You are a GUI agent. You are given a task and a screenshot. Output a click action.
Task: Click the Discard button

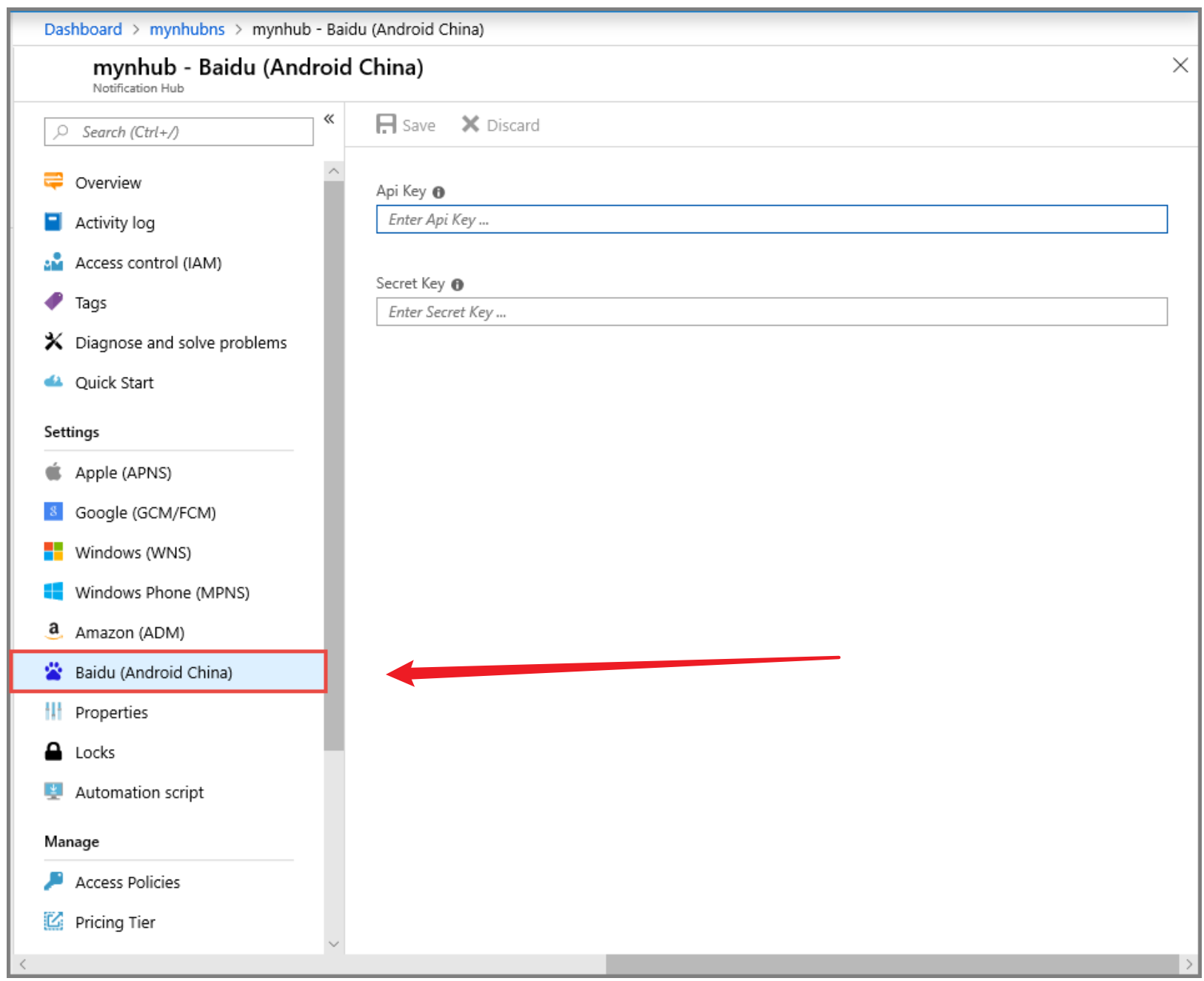coord(501,125)
